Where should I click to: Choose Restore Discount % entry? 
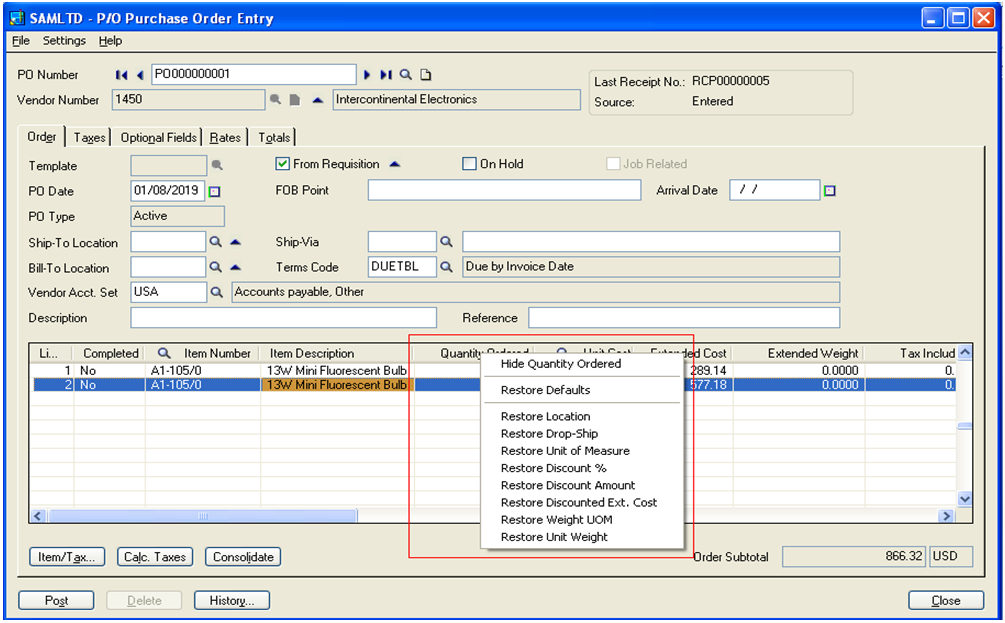pos(582,468)
